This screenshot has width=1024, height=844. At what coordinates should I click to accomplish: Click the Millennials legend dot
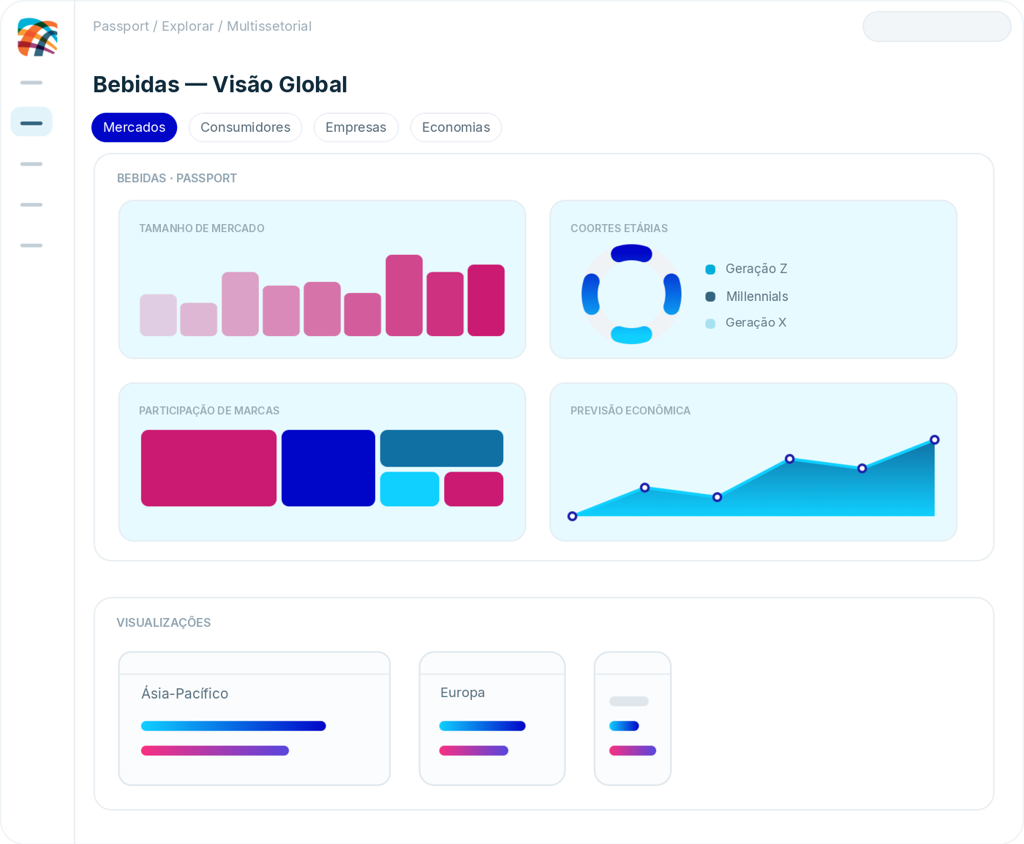click(x=711, y=297)
